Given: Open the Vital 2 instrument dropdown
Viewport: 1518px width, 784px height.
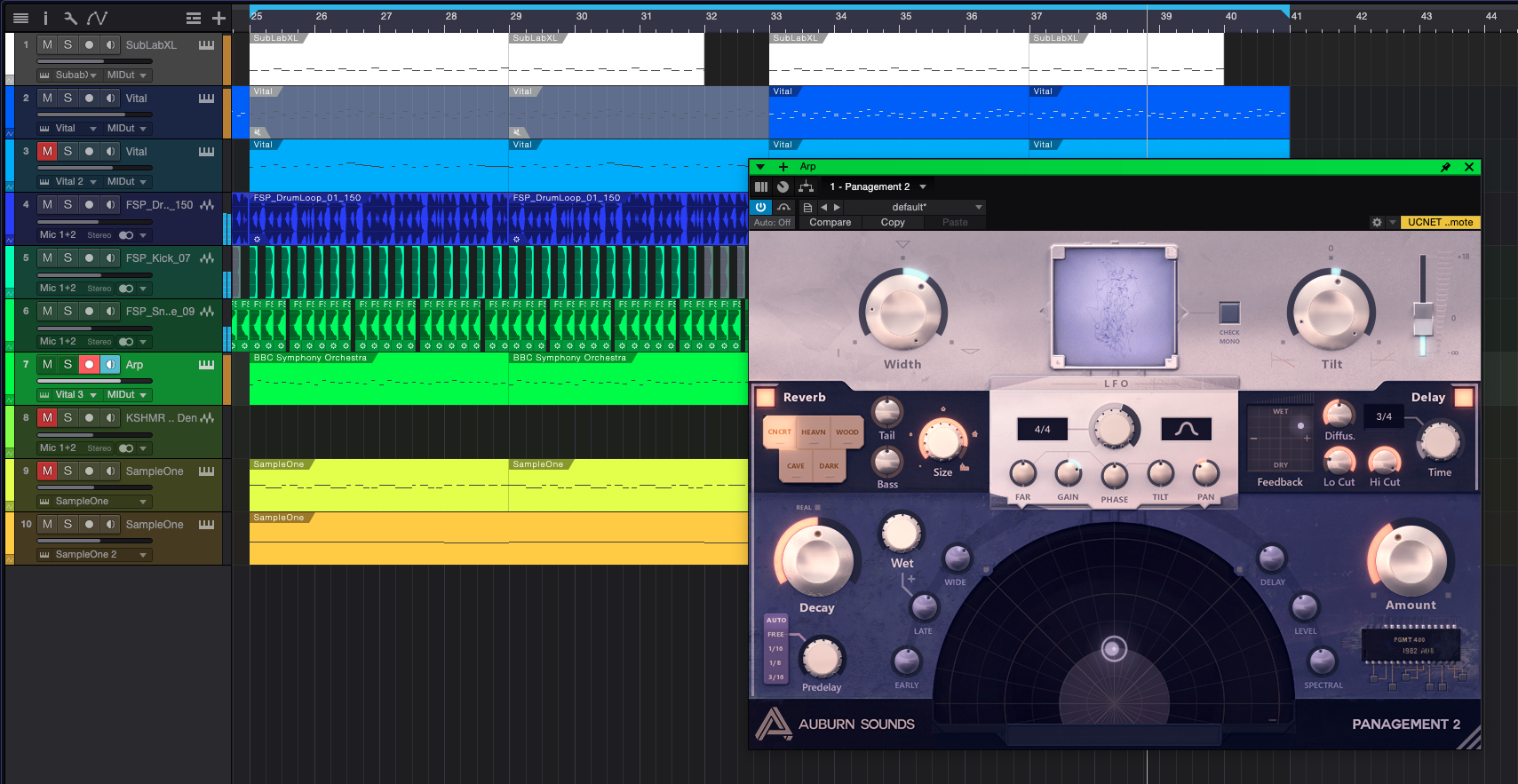Looking at the screenshot, I should pyautogui.click(x=68, y=182).
